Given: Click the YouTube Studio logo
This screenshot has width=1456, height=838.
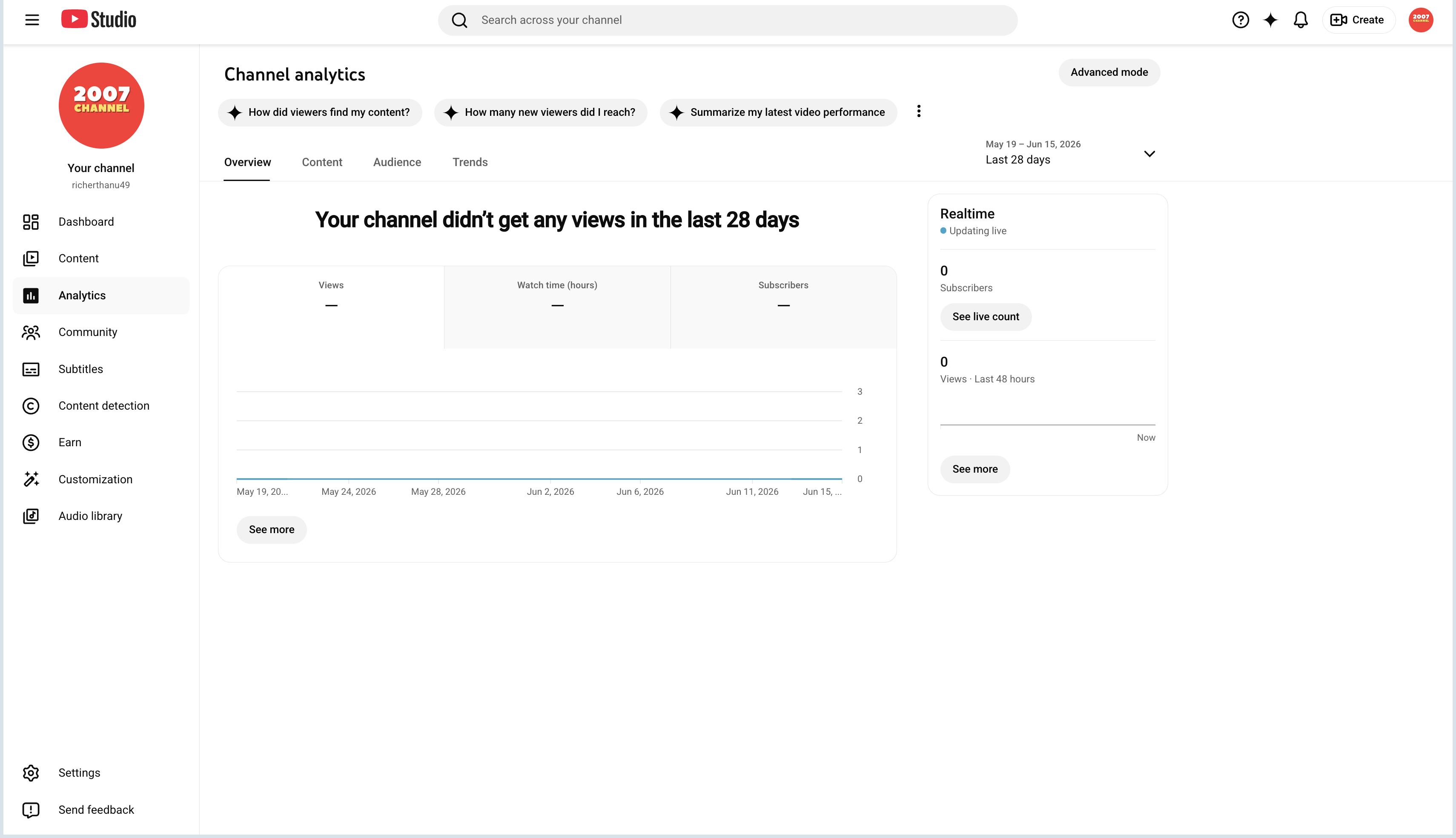Looking at the screenshot, I should coord(99,20).
